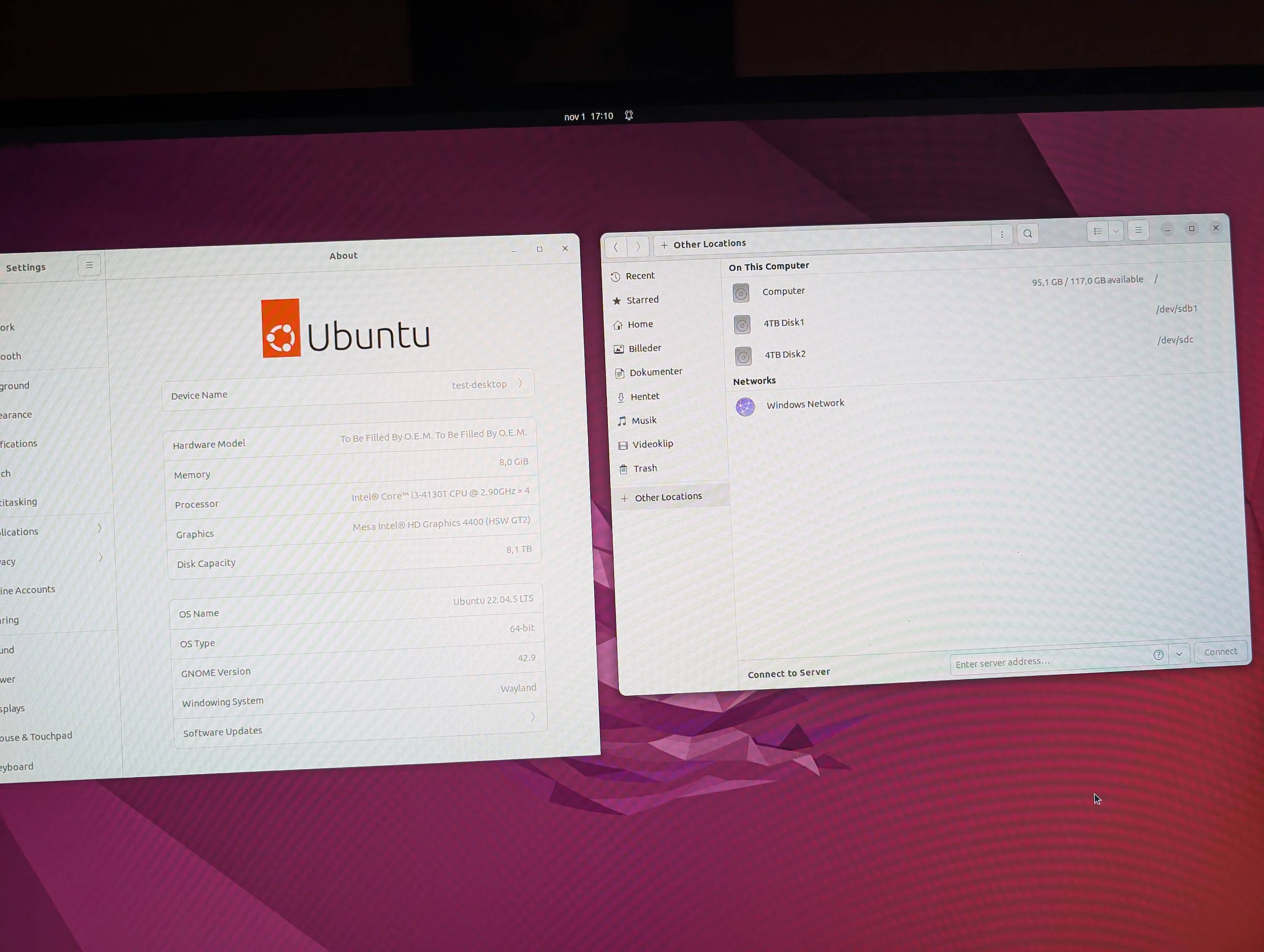
Task: Open the Settings hamburger menu
Action: coord(89,265)
